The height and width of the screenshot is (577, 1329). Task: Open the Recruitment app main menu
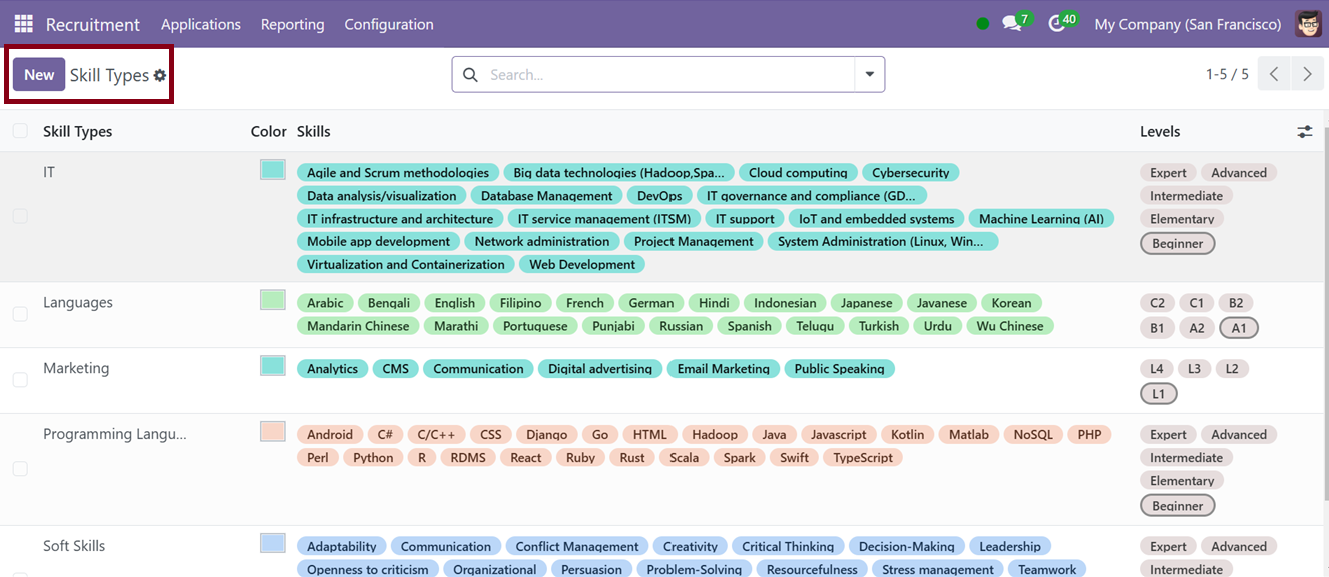tap(93, 24)
